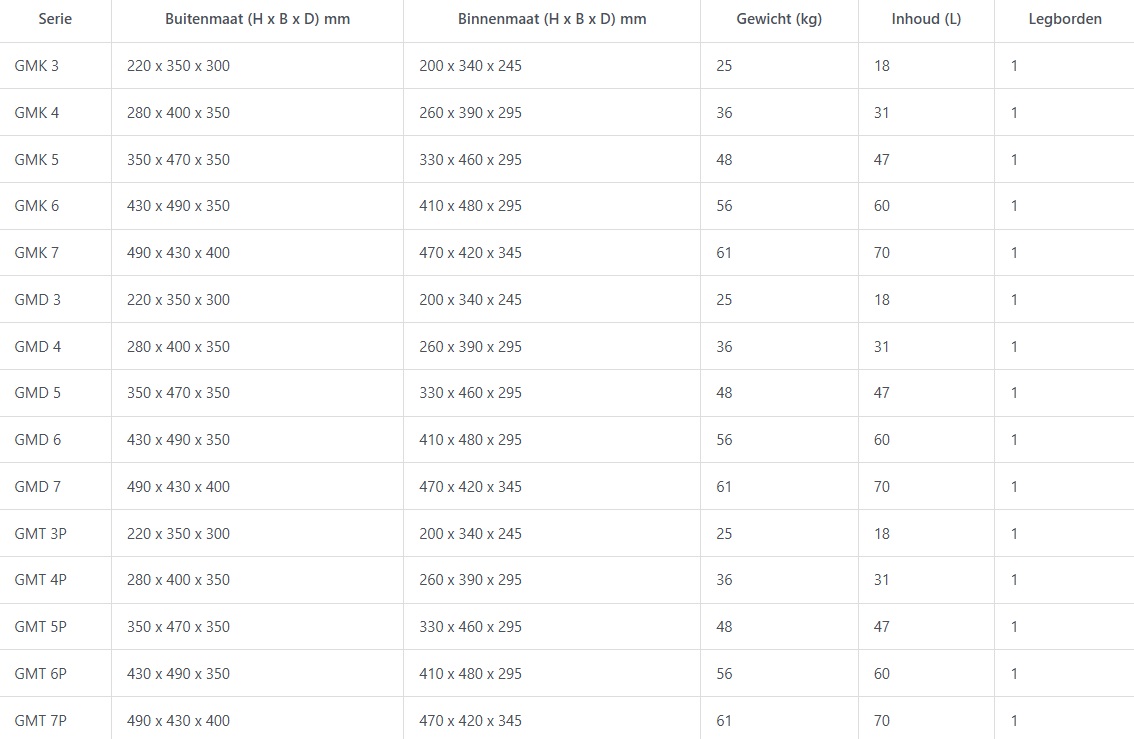Select the GMD 6 weight value 56

click(x=724, y=440)
